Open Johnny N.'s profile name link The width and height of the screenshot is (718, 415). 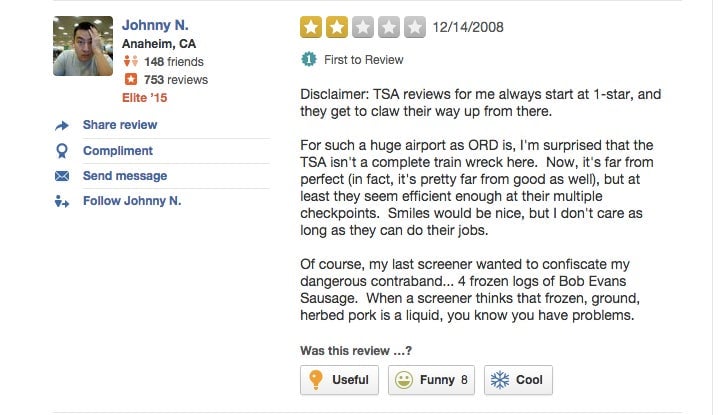pos(155,25)
